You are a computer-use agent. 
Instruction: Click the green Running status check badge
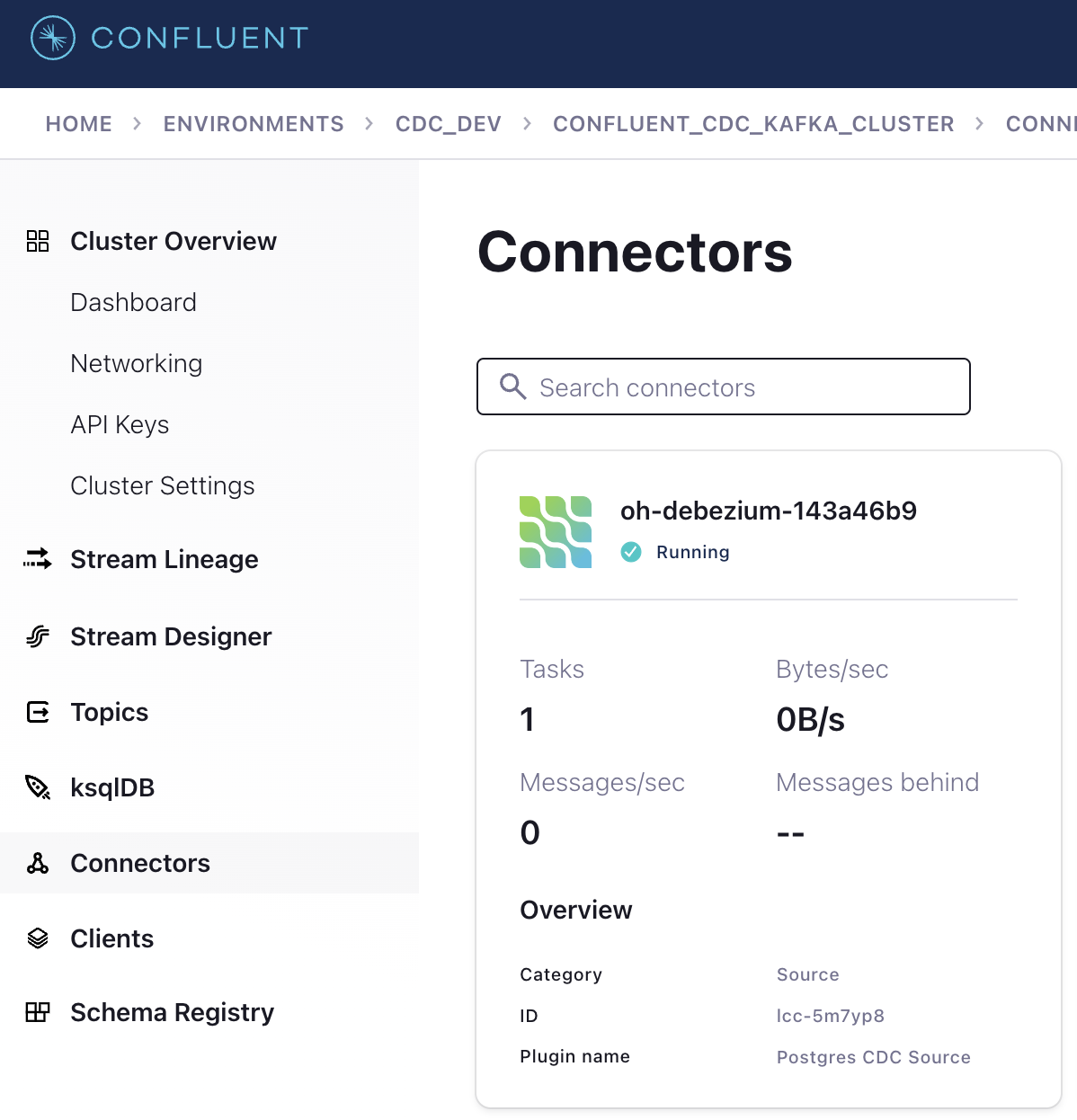pyautogui.click(x=632, y=552)
